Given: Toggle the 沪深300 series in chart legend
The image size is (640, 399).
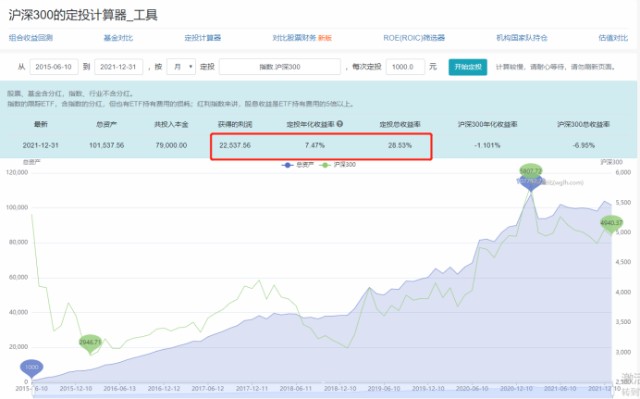Looking at the screenshot, I should tap(338, 165).
